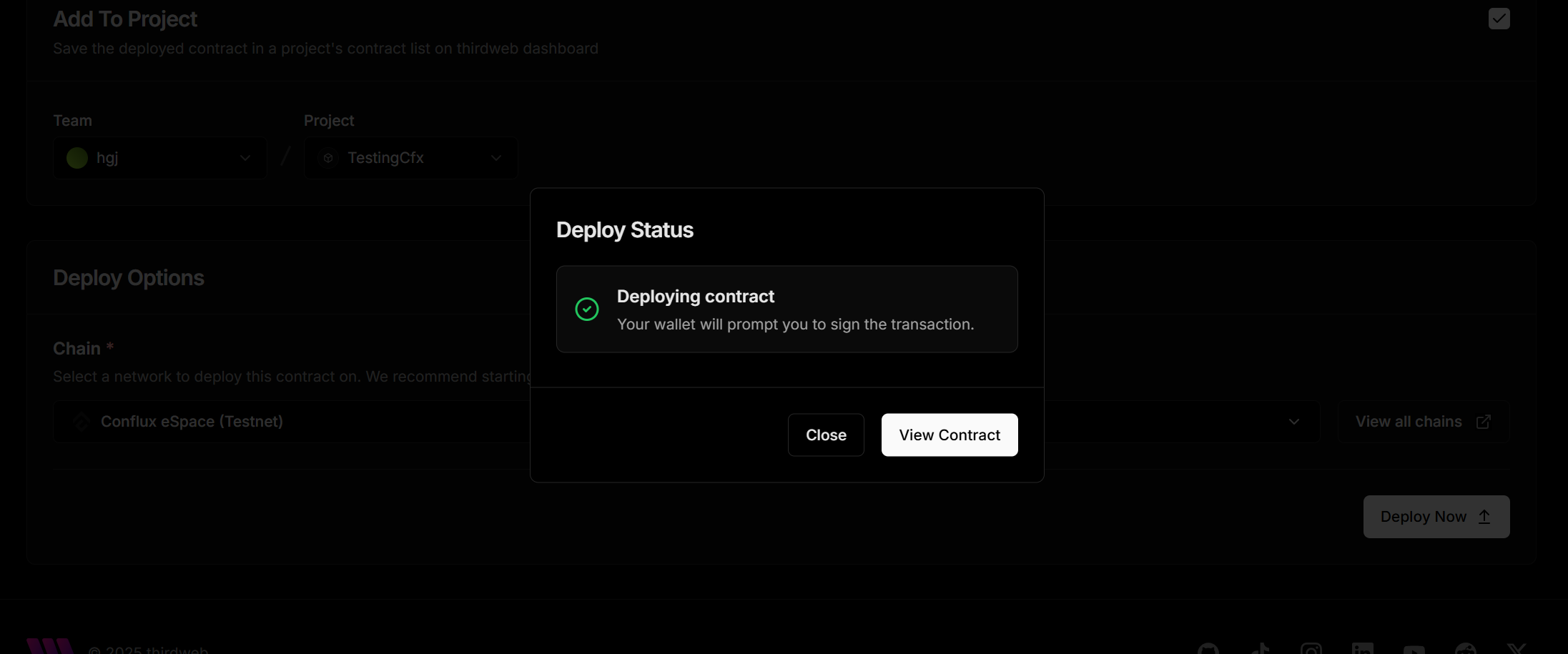1568x654 pixels.
Task: Open the Reddit footer icon
Action: pyautogui.click(x=1466, y=649)
